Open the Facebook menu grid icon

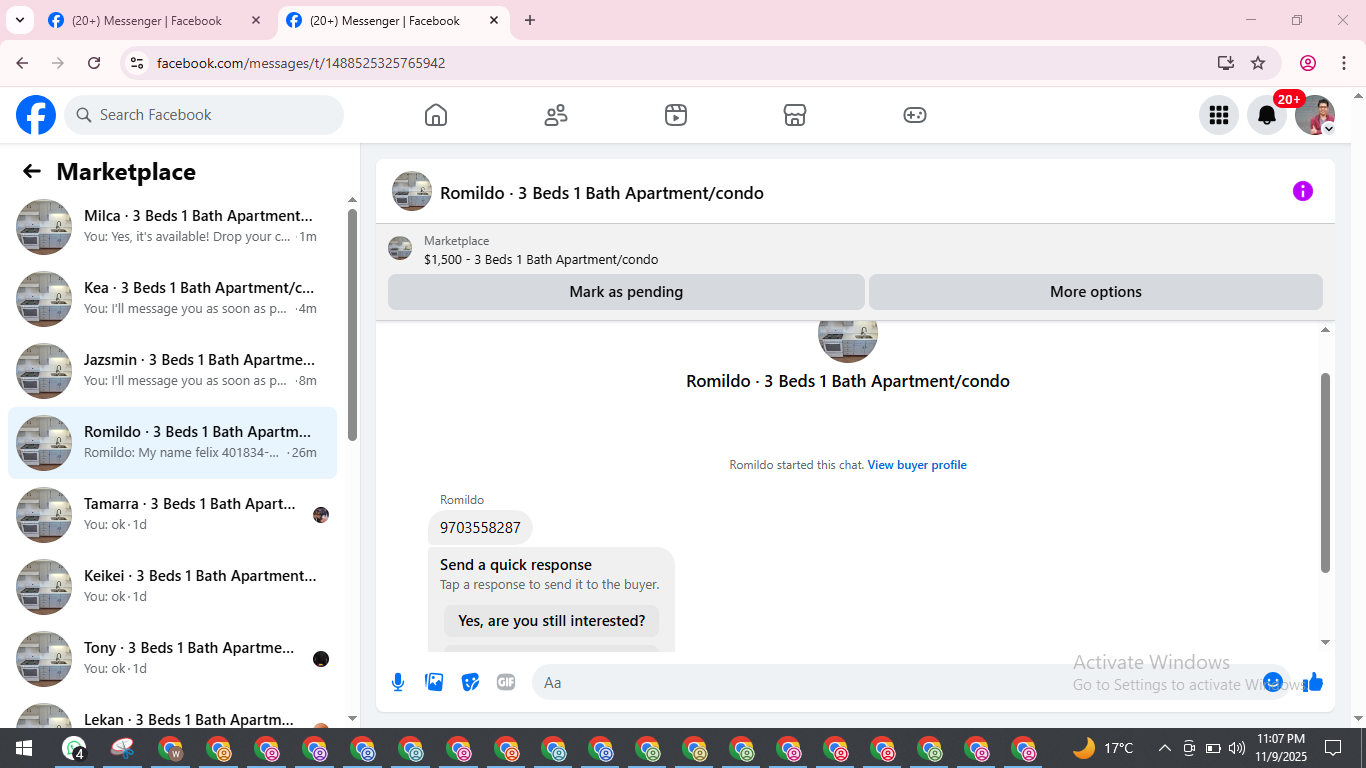pos(1219,115)
